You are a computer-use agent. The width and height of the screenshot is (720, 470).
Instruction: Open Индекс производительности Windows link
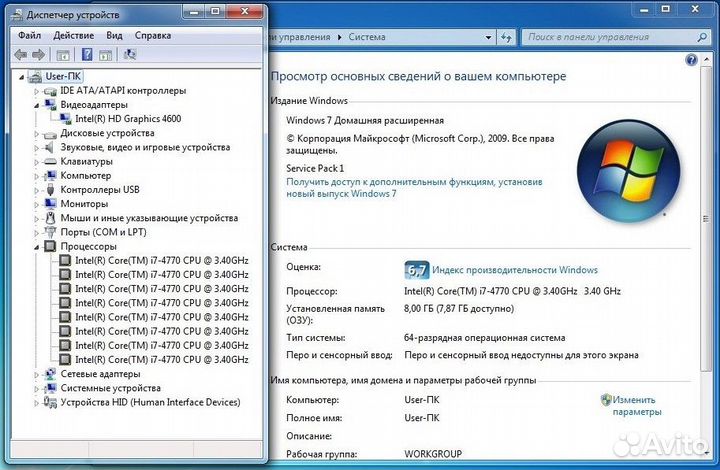coord(515,270)
